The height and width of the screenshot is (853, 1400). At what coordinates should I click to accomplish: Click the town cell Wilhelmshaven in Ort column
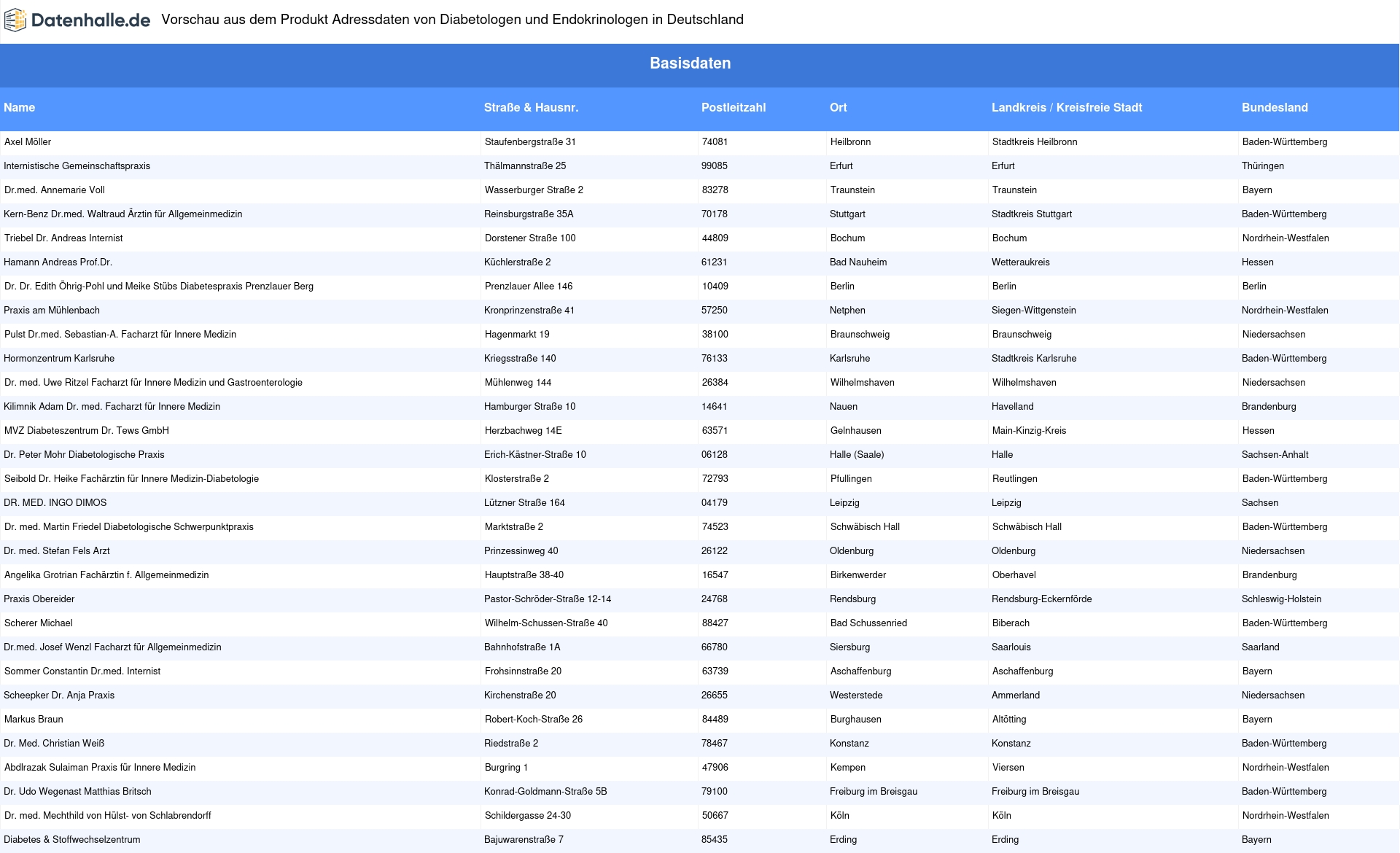tap(862, 383)
